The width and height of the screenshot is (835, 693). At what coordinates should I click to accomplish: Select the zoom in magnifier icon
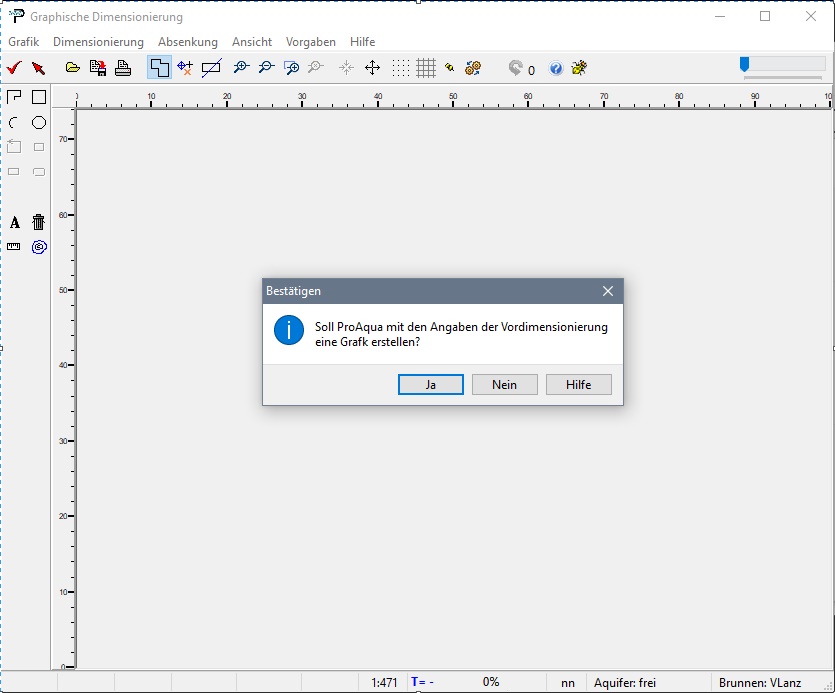click(x=240, y=68)
